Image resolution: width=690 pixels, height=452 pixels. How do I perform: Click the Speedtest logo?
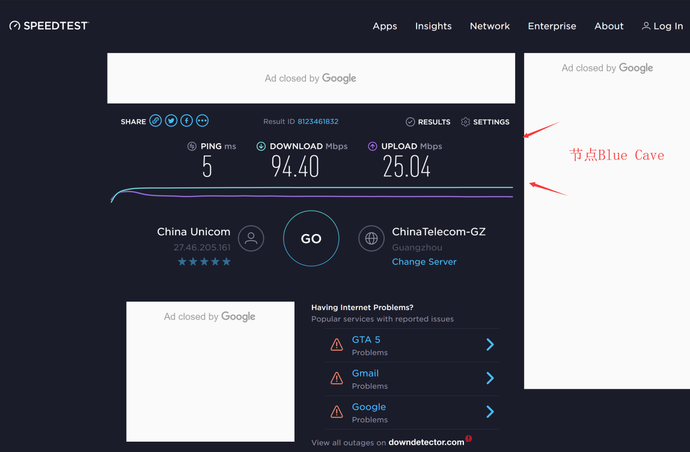pyautogui.click(x=48, y=26)
